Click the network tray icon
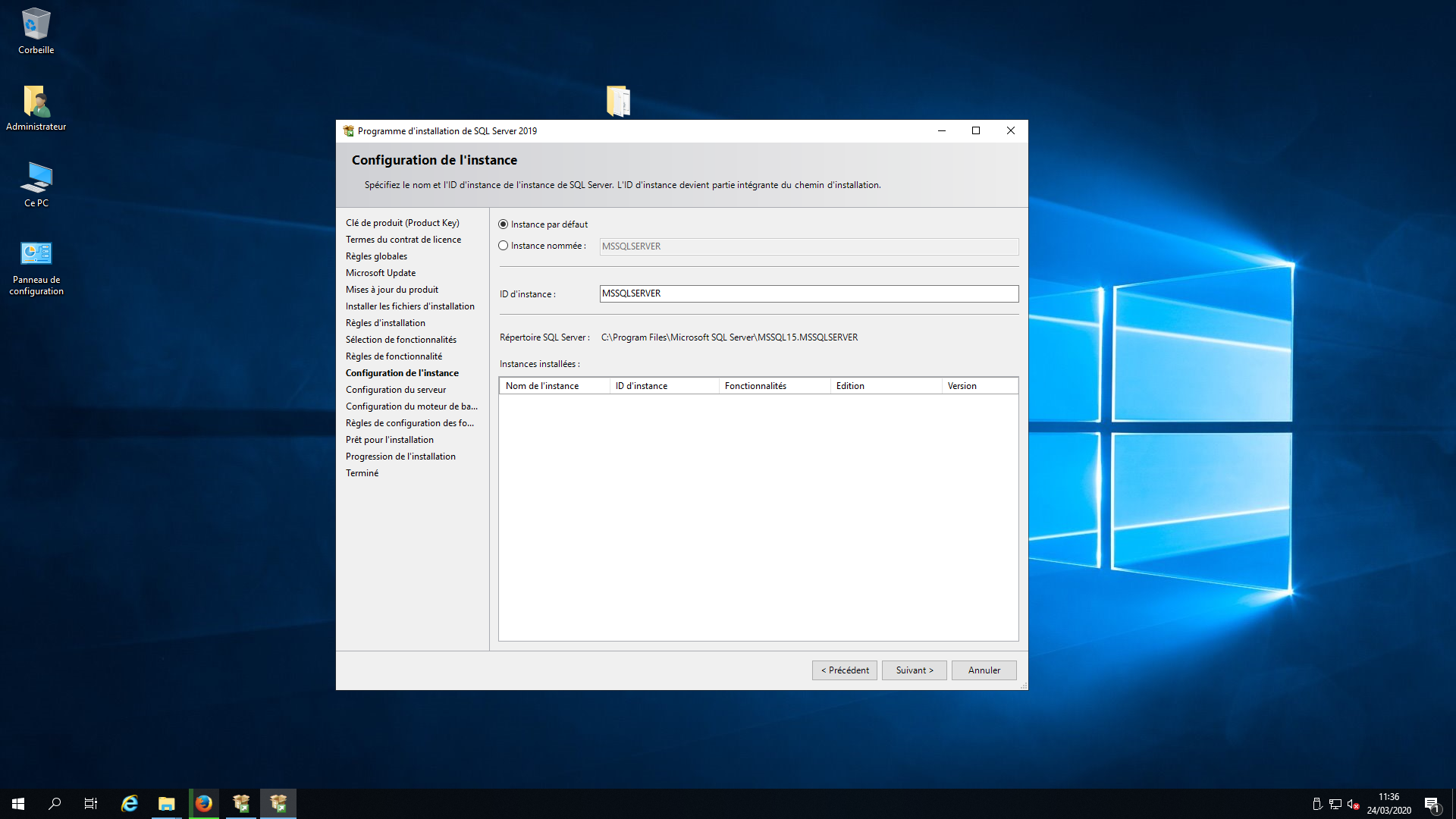The width and height of the screenshot is (1456, 819). pyautogui.click(x=1335, y=804)
